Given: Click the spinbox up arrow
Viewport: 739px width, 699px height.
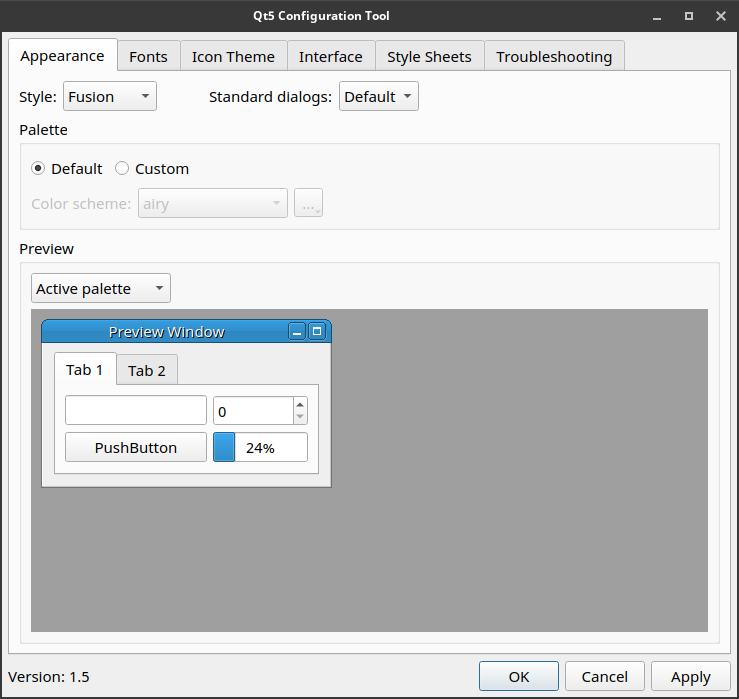Looking at the screenshot, I should [300, 405].
